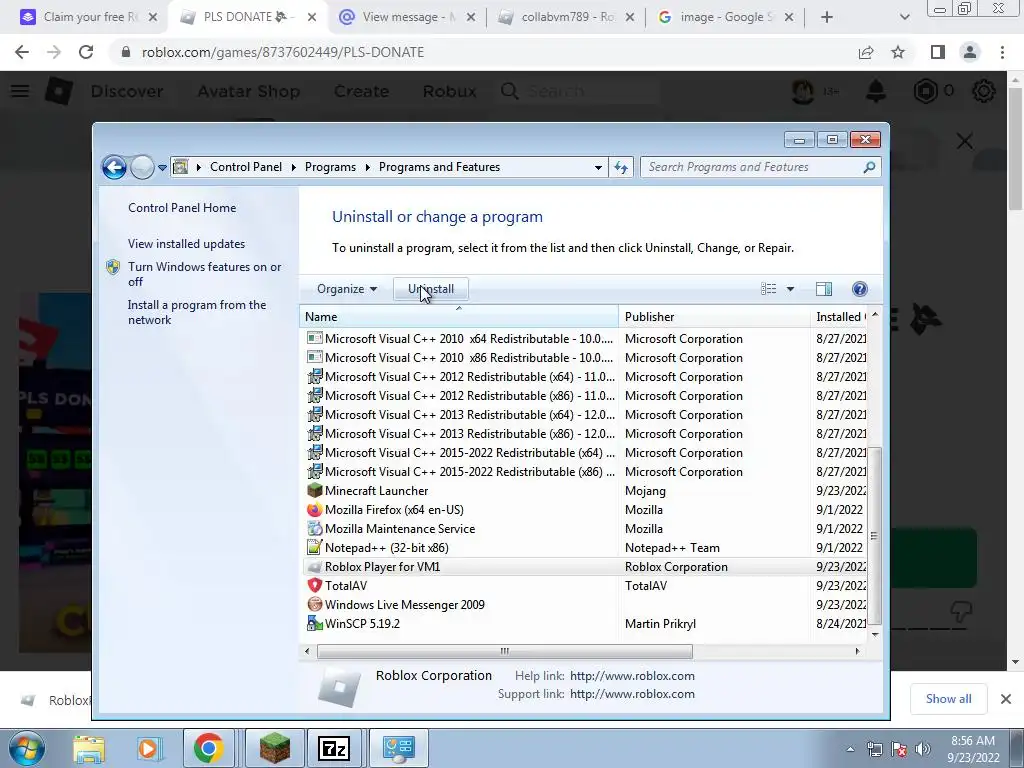Image resolution: width=1024 pixels, height=768 pixels.
Task: Select Microsoft Visual C++ 2012 Redistributable (x86)
Action: click(x=470, y=396)
